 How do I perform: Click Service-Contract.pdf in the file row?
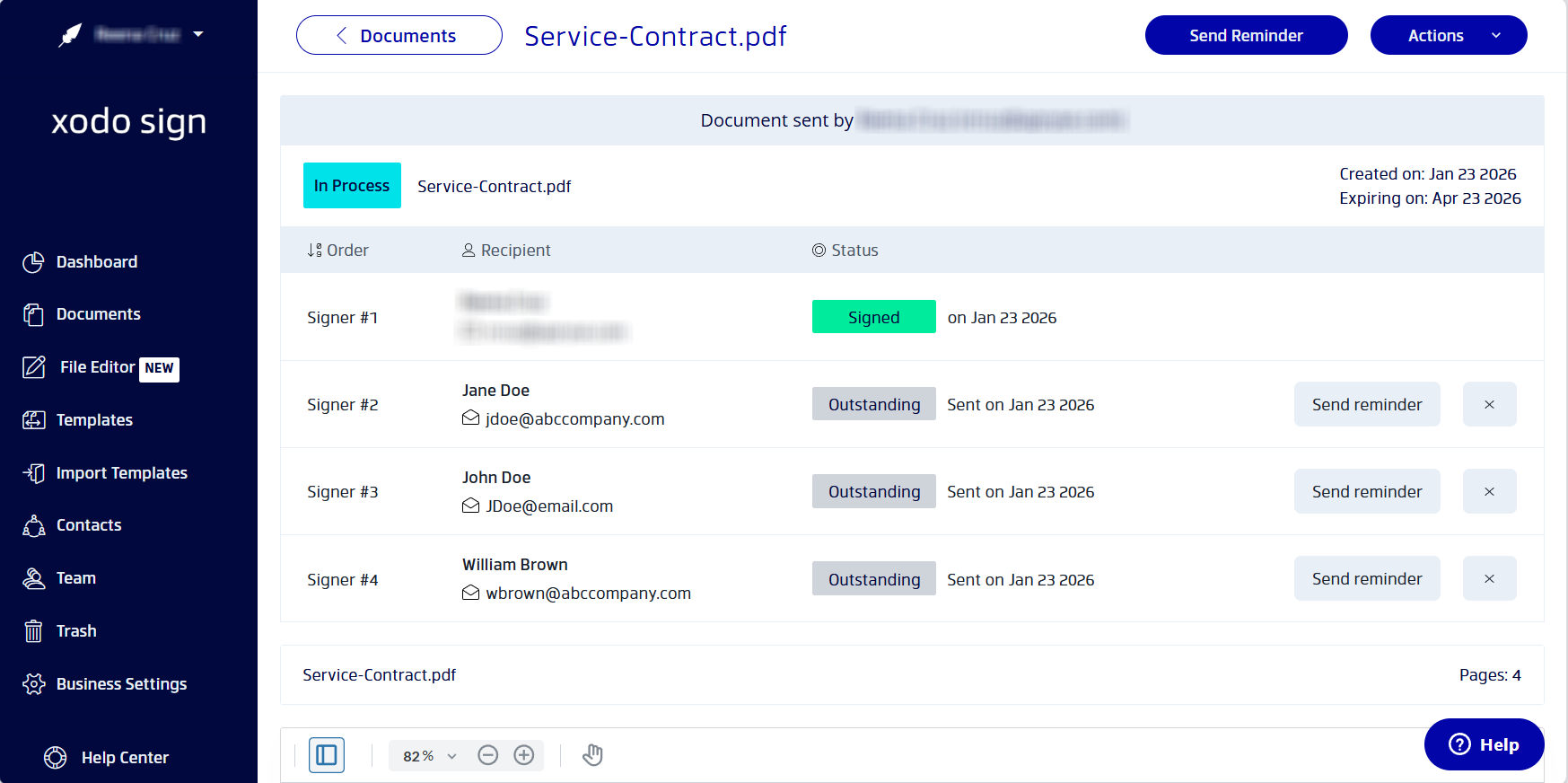(x=380, y=675)
